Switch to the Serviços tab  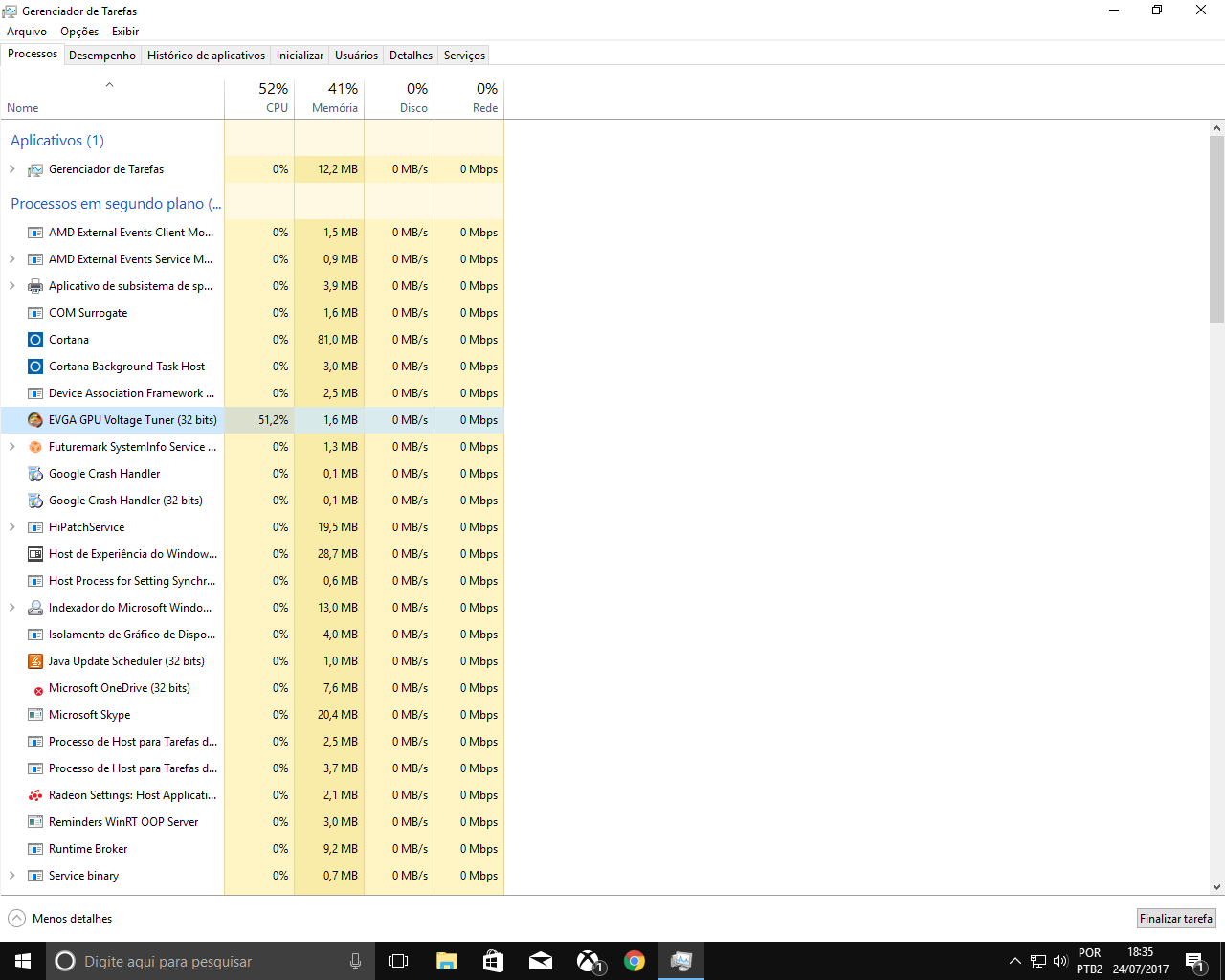point(465,56)
